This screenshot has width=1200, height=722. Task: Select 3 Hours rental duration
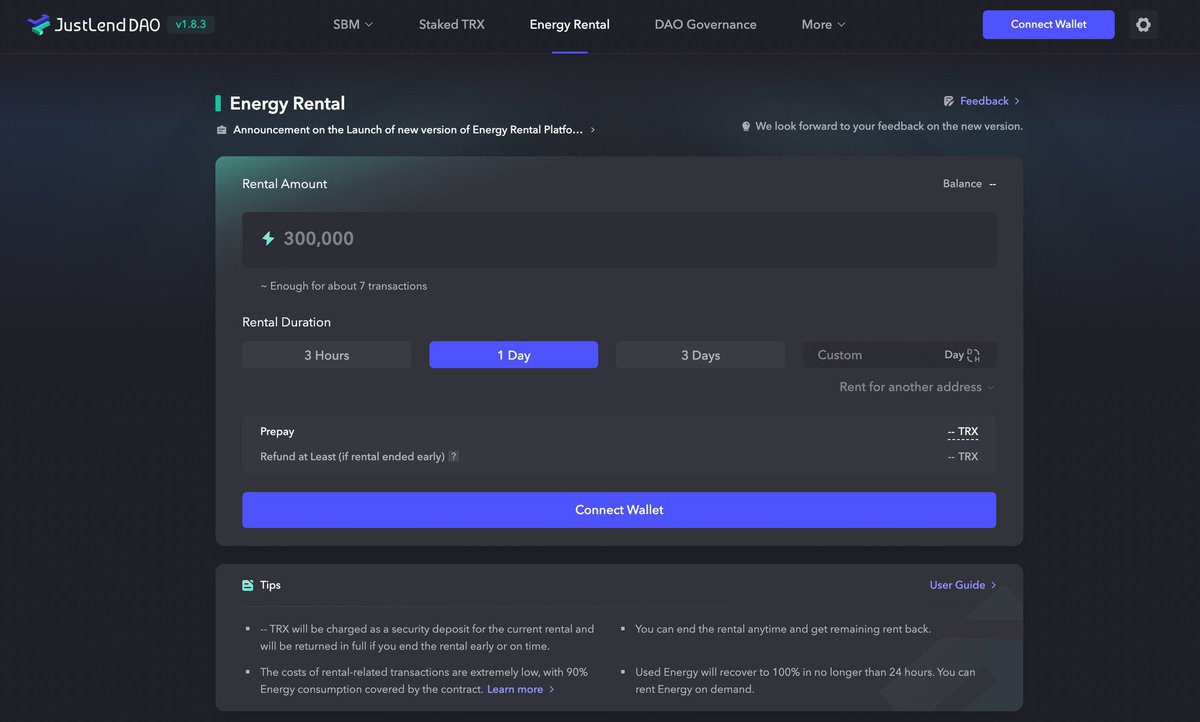[x=326, y=355]
